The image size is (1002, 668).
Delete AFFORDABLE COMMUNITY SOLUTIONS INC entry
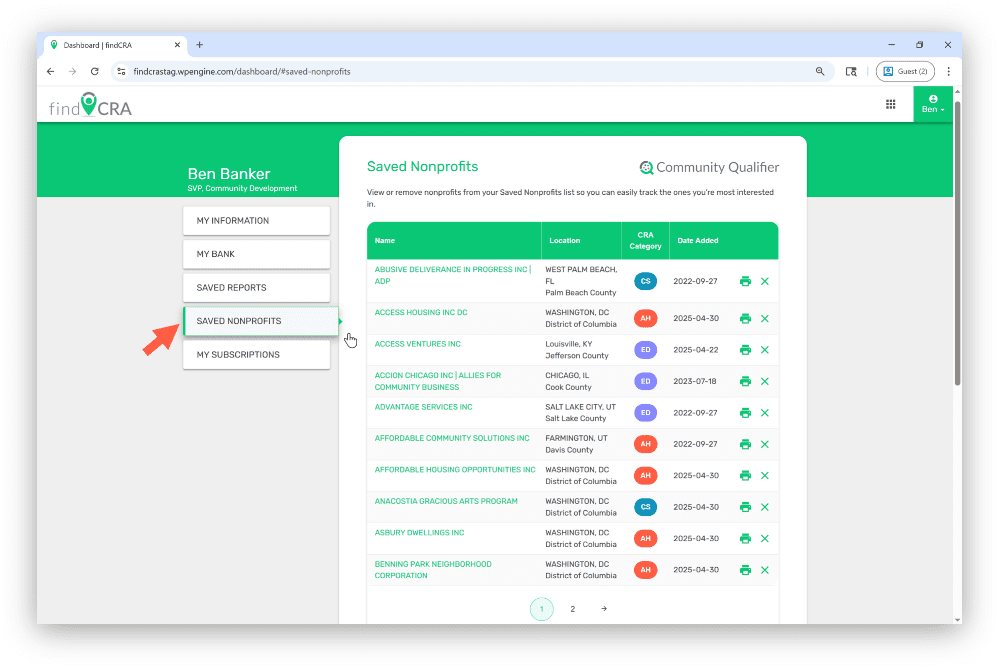point(765,444)
